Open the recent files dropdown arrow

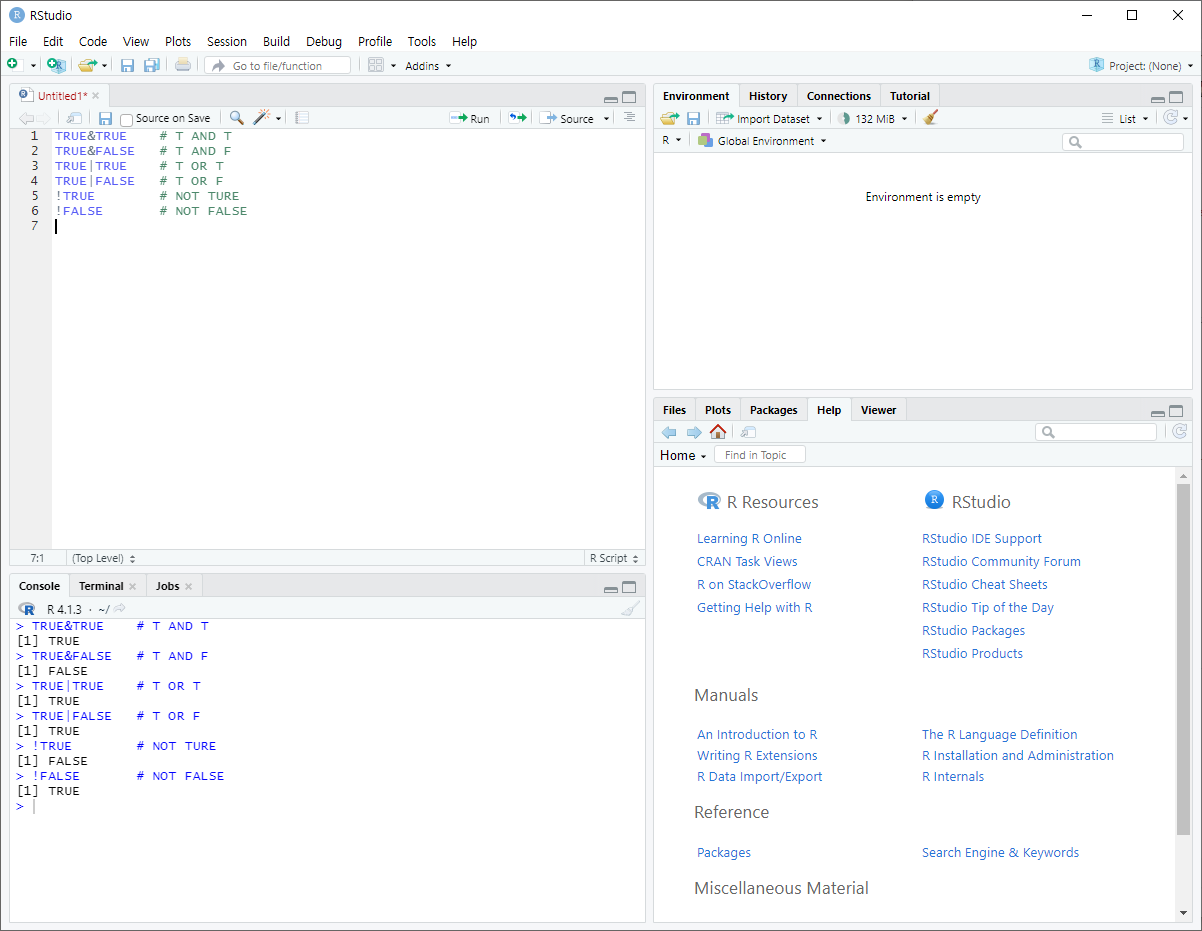pos(104,65)
